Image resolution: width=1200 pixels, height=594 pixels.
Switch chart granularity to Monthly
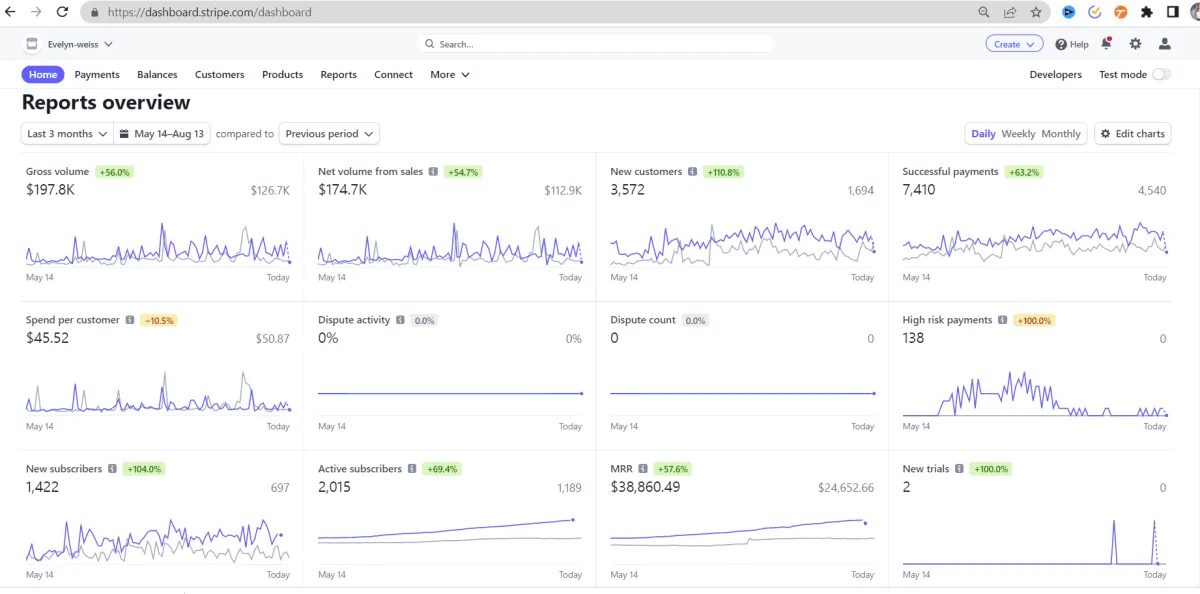[x=1061, y=134]
